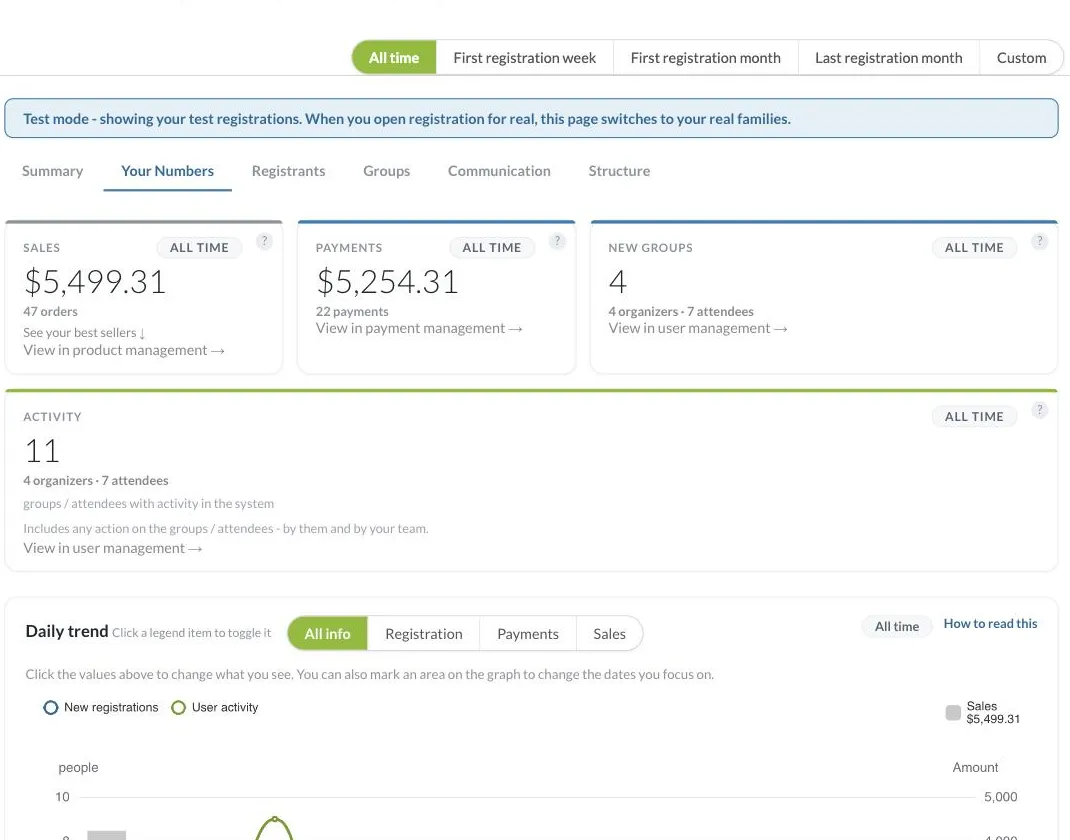
Task: Click the Activity count 11
Action: tap(42, 451)
